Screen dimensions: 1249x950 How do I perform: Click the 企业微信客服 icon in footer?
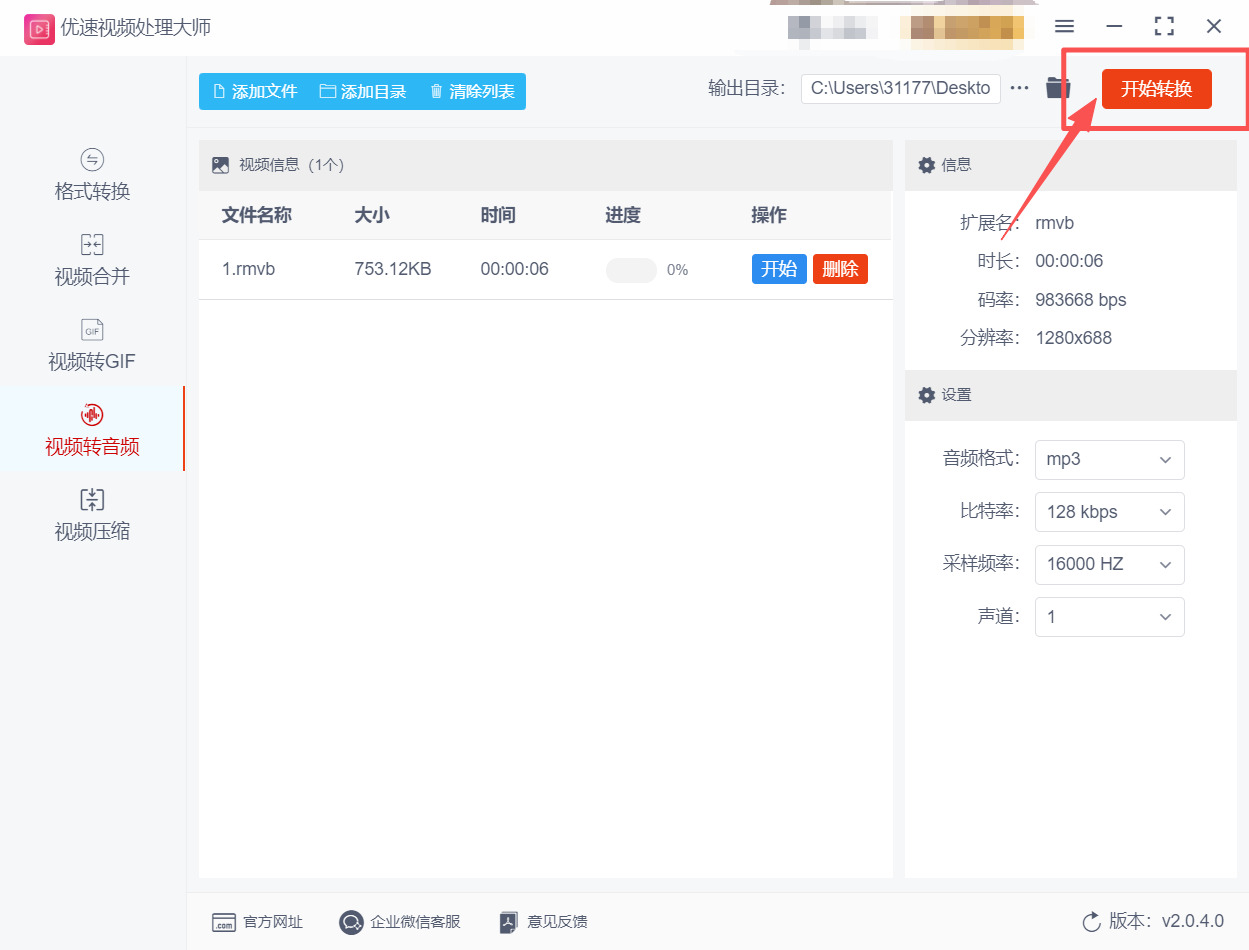[x=351, y=922]
